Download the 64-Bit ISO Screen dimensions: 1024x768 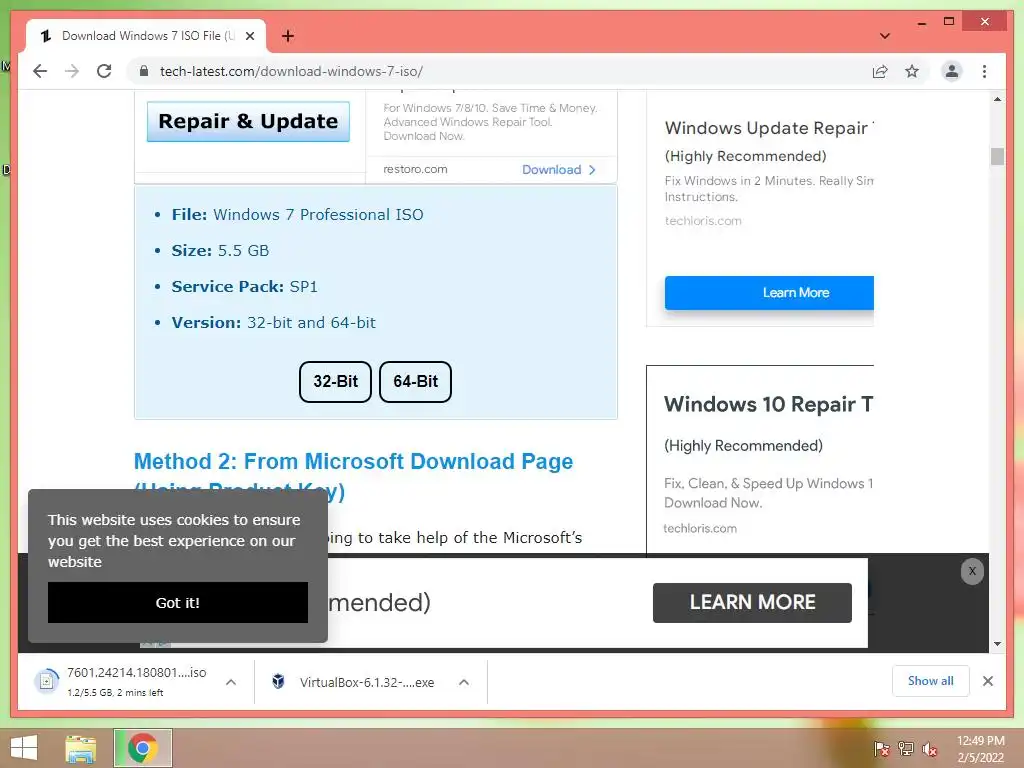pyautogui.click(x=415, y=381)
